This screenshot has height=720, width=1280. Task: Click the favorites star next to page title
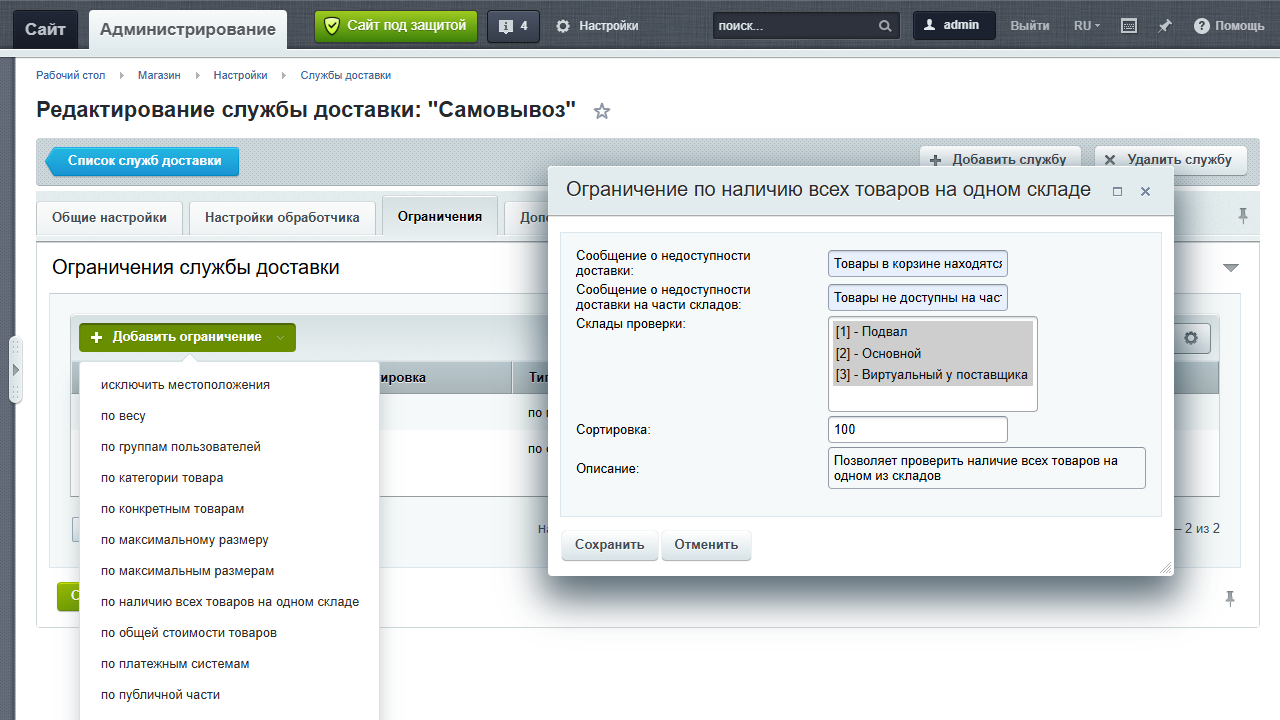point(602,111)
